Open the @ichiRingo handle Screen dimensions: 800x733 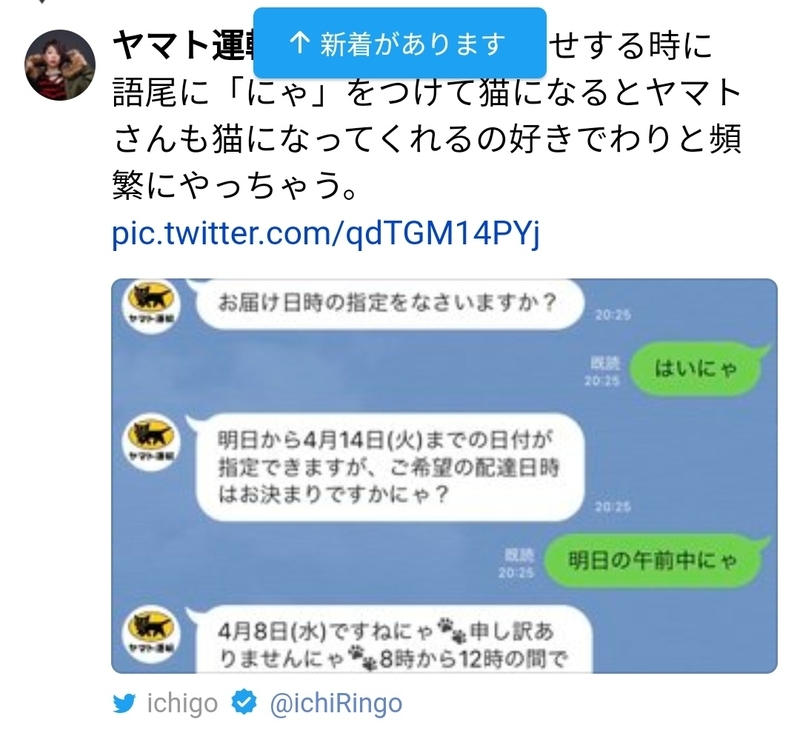336,703
